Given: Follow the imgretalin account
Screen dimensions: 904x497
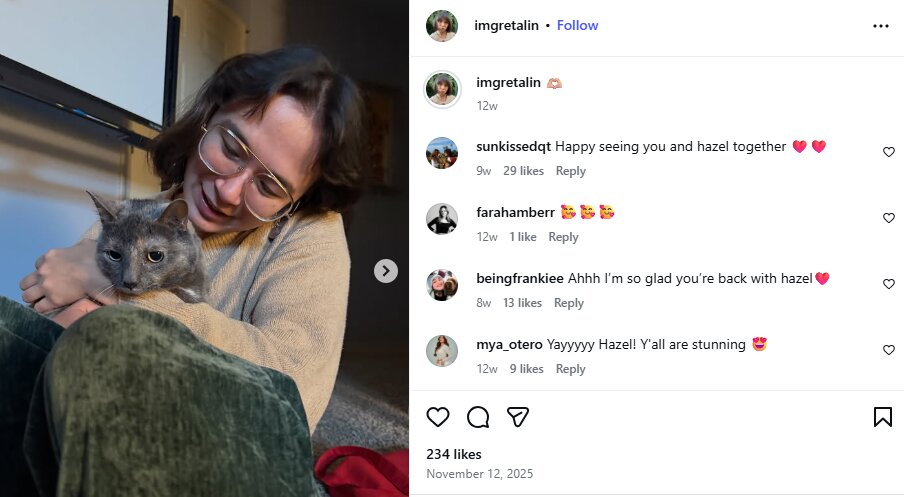Looking at the screenshot, I should click(x=577, y=26).
